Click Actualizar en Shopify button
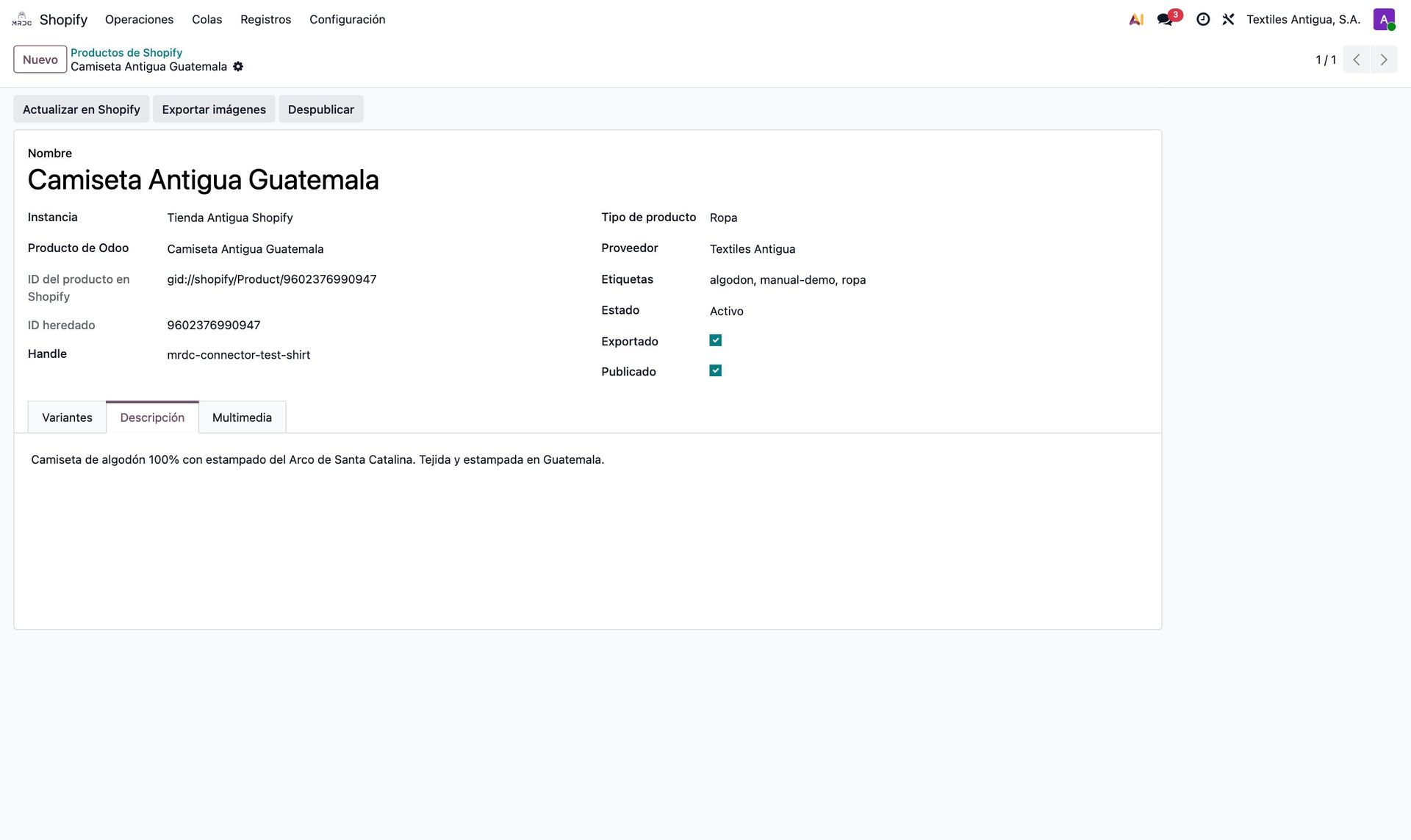The height and width of the screenshot is (840, 1411). pos(82,110)
